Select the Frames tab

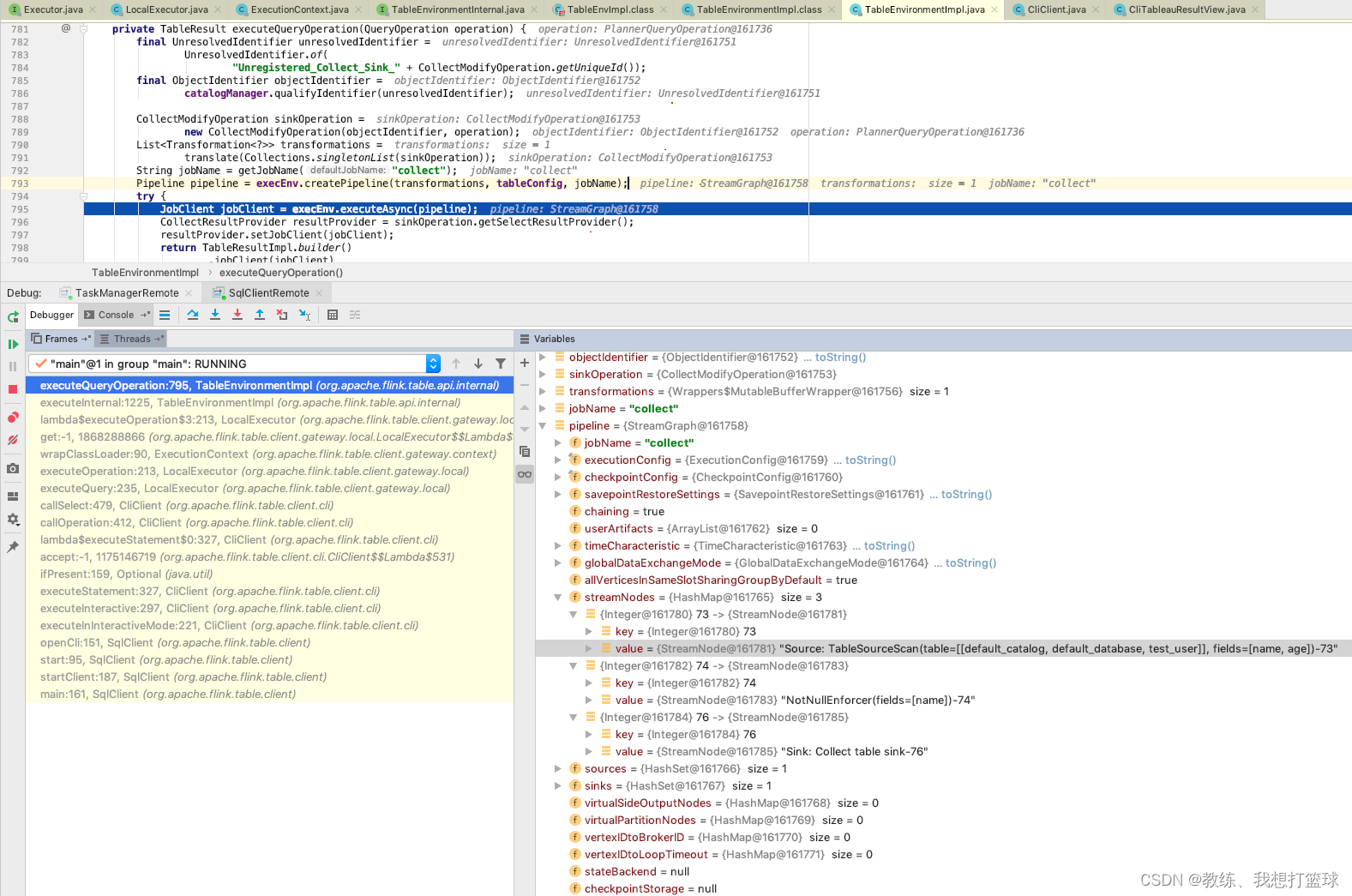tap(61, 339)
